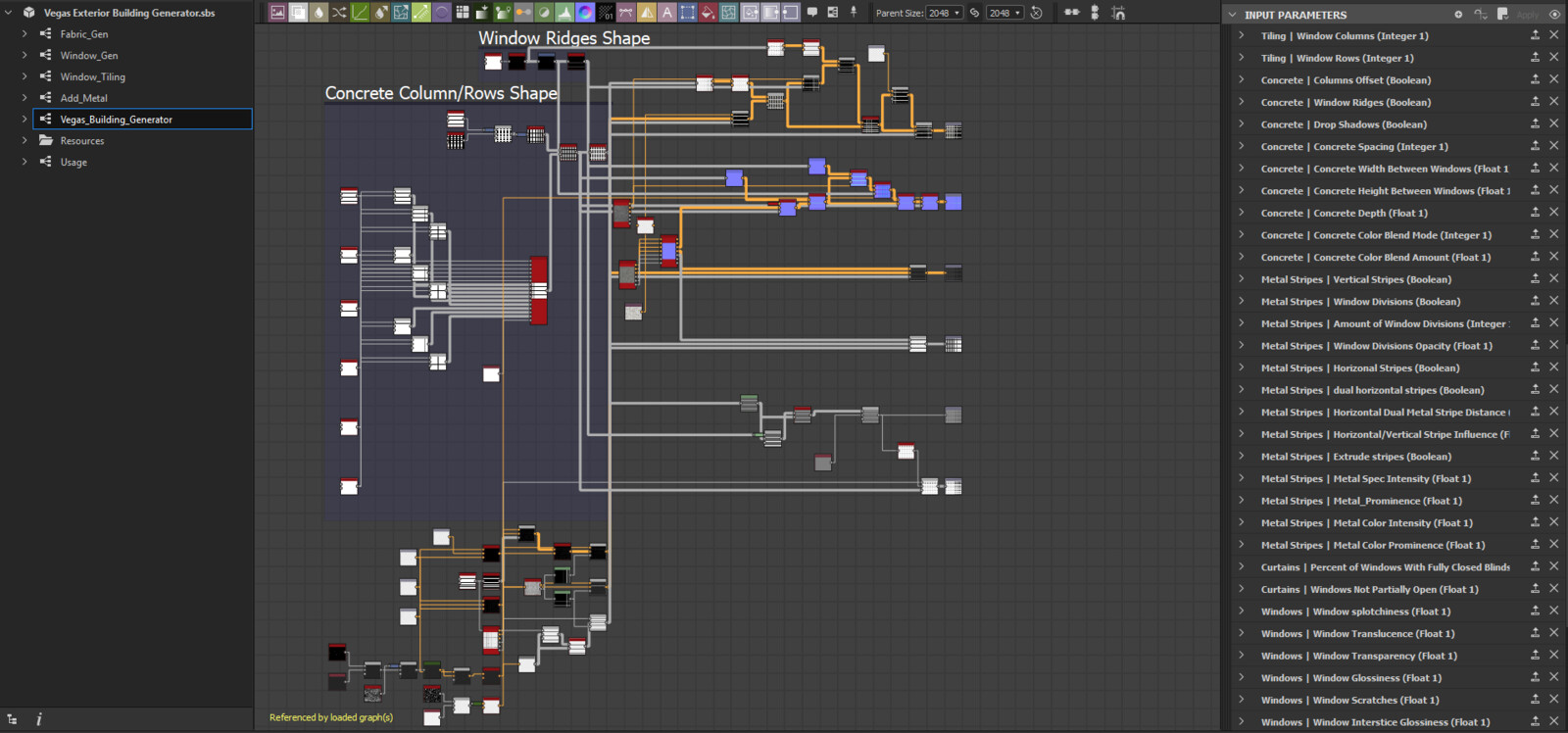
Task: Add a Directional Blur node
Action: point(380,13)
